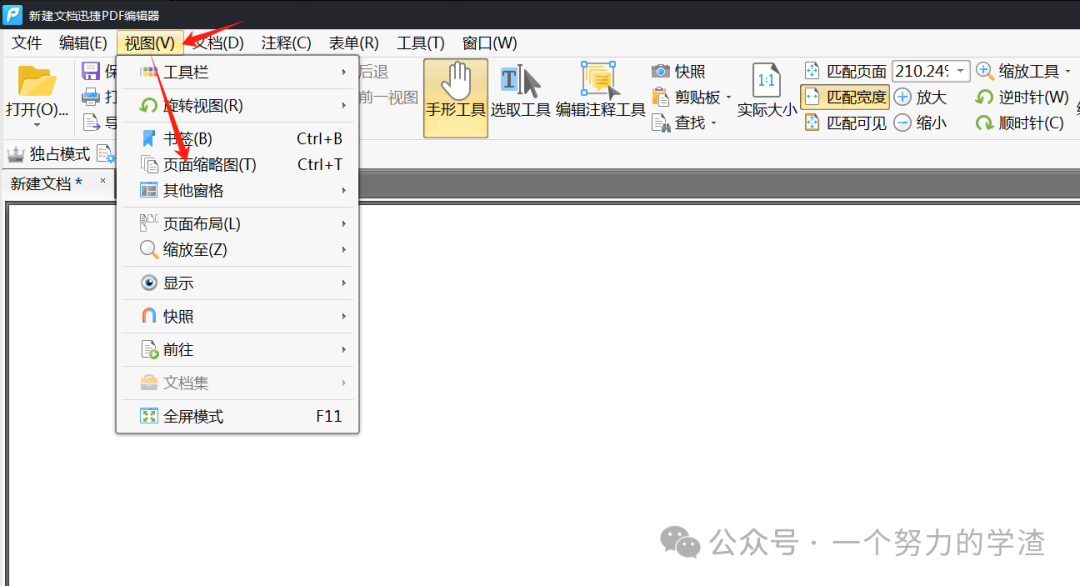Activate the 选取工具 (Selection tool)
The height and width of the screenshot is (586, 1080).
pyautogui.click(x=521, y=95)
